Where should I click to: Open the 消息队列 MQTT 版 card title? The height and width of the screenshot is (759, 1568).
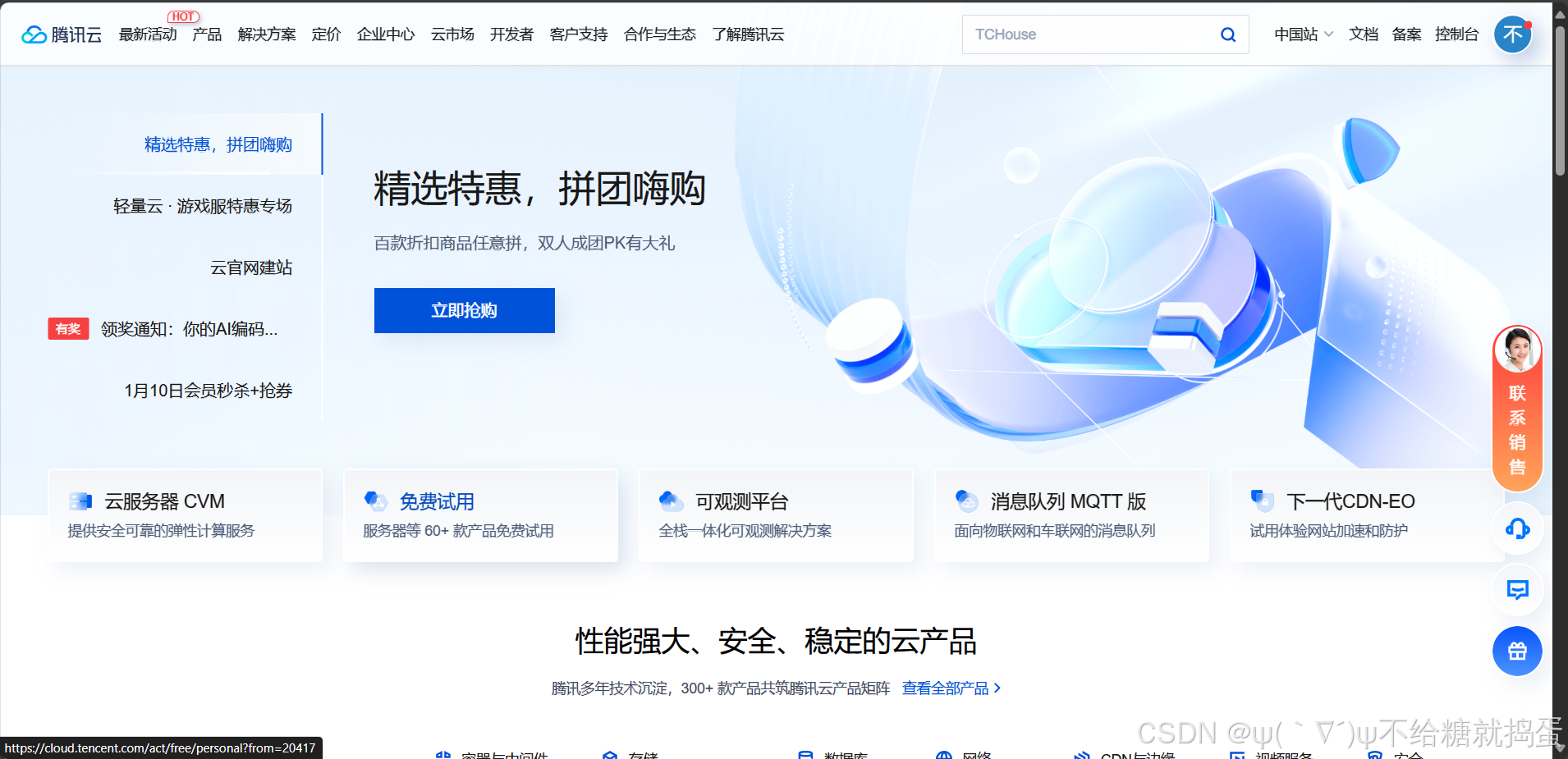click(1068, 501)
